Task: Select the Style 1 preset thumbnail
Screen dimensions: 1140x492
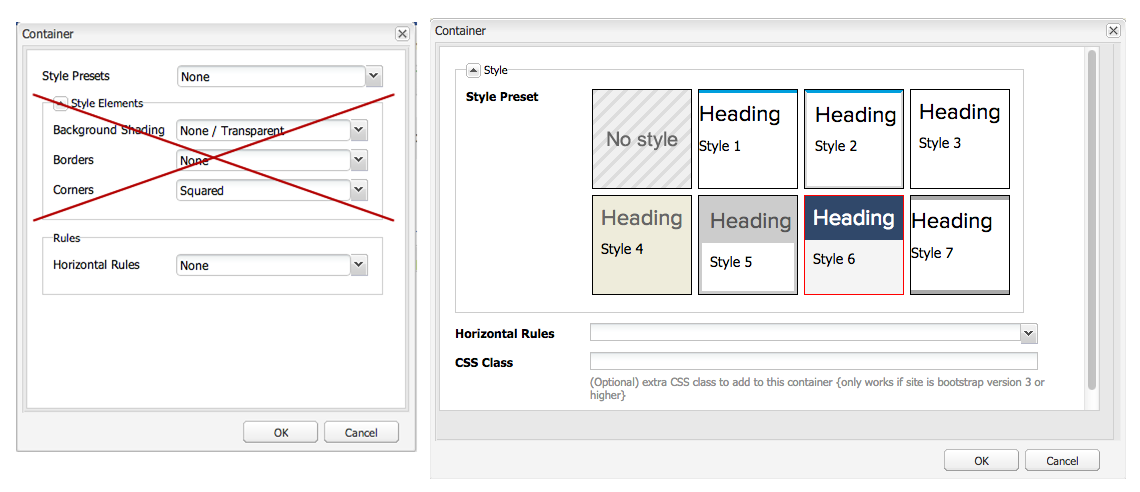Action: pos(748,139)
